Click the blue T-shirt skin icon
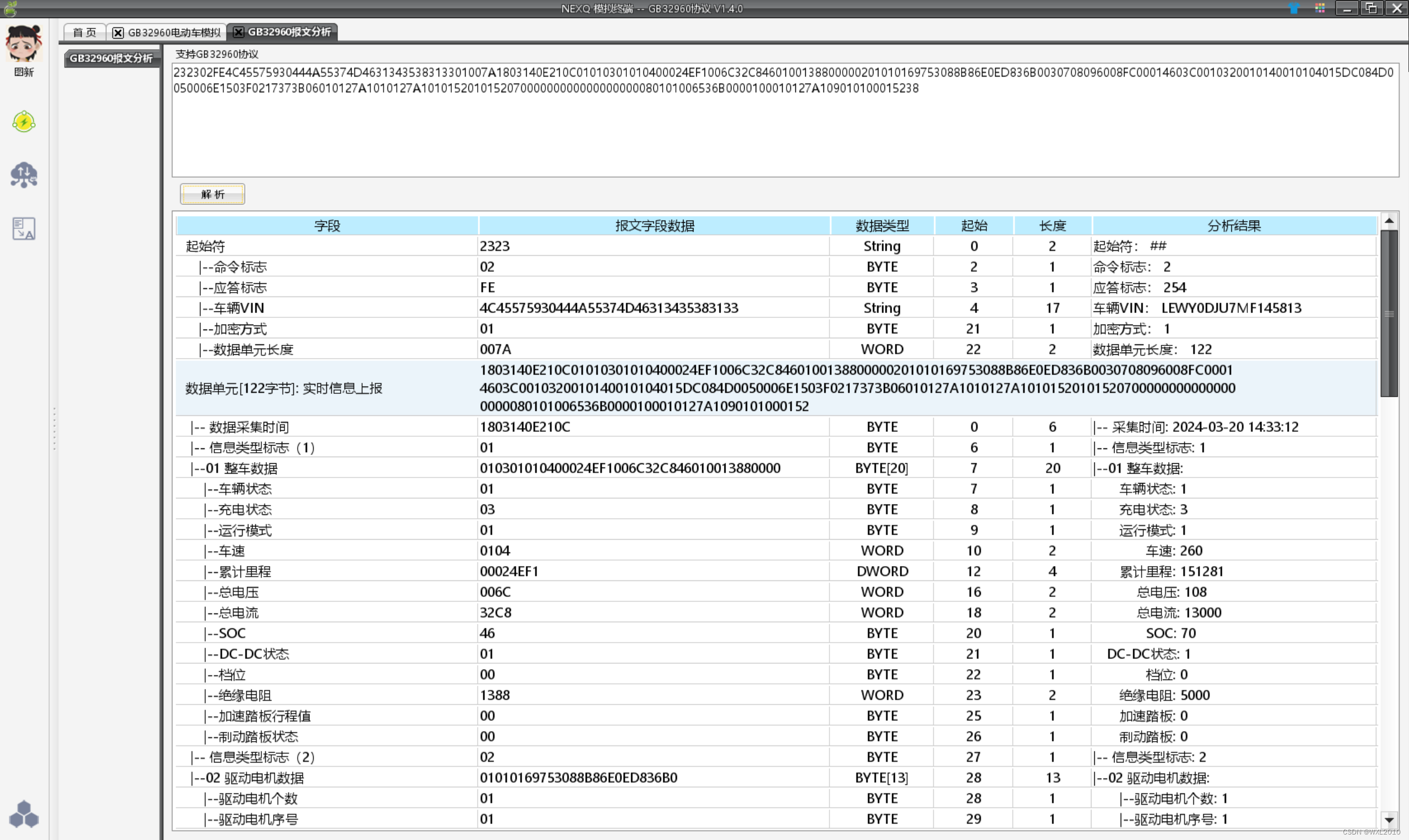The height and width of the screenshot is (840, 1409). pos(1294,8)
